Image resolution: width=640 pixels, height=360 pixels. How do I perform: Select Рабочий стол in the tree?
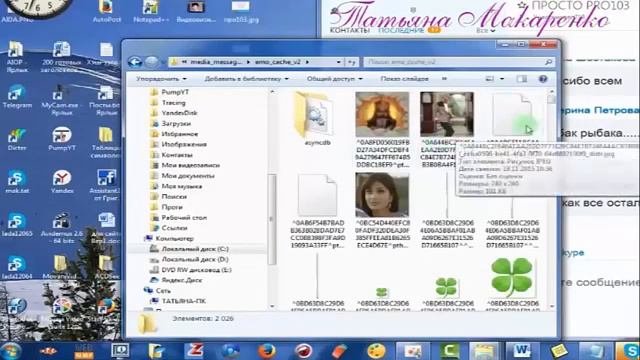[x=184, y=218]
